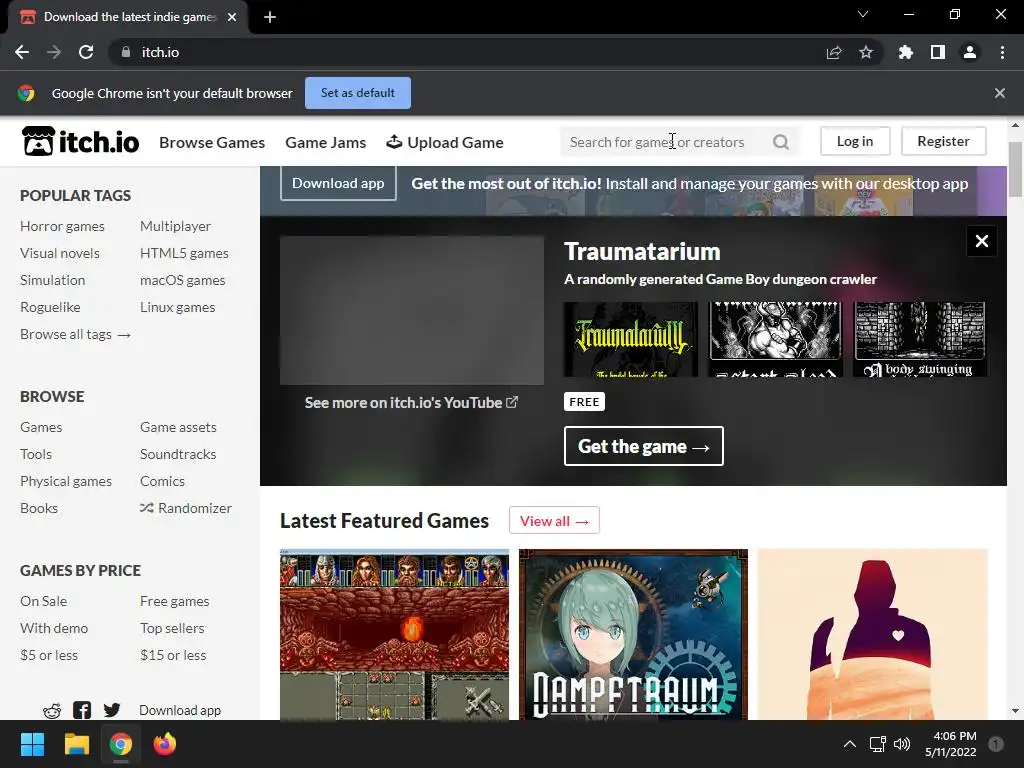Click Get the game button
This screenshot has width=1024, height=768.
coord(643,446)
